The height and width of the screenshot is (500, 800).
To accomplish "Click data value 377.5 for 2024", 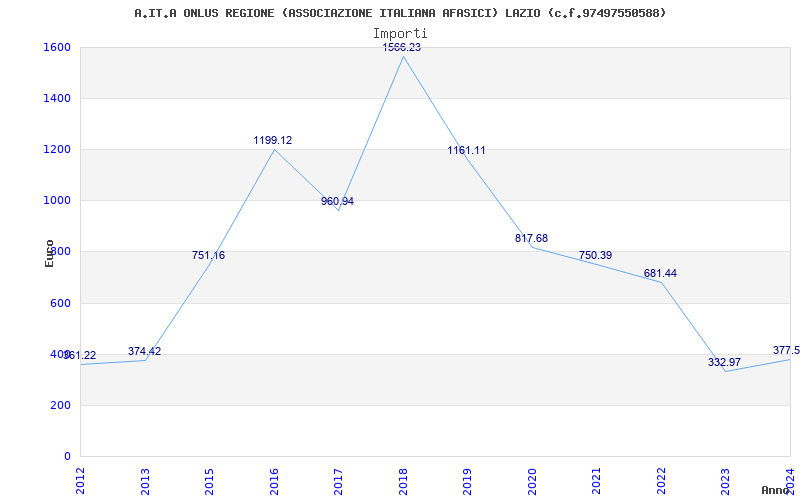I will pos(786,351).
